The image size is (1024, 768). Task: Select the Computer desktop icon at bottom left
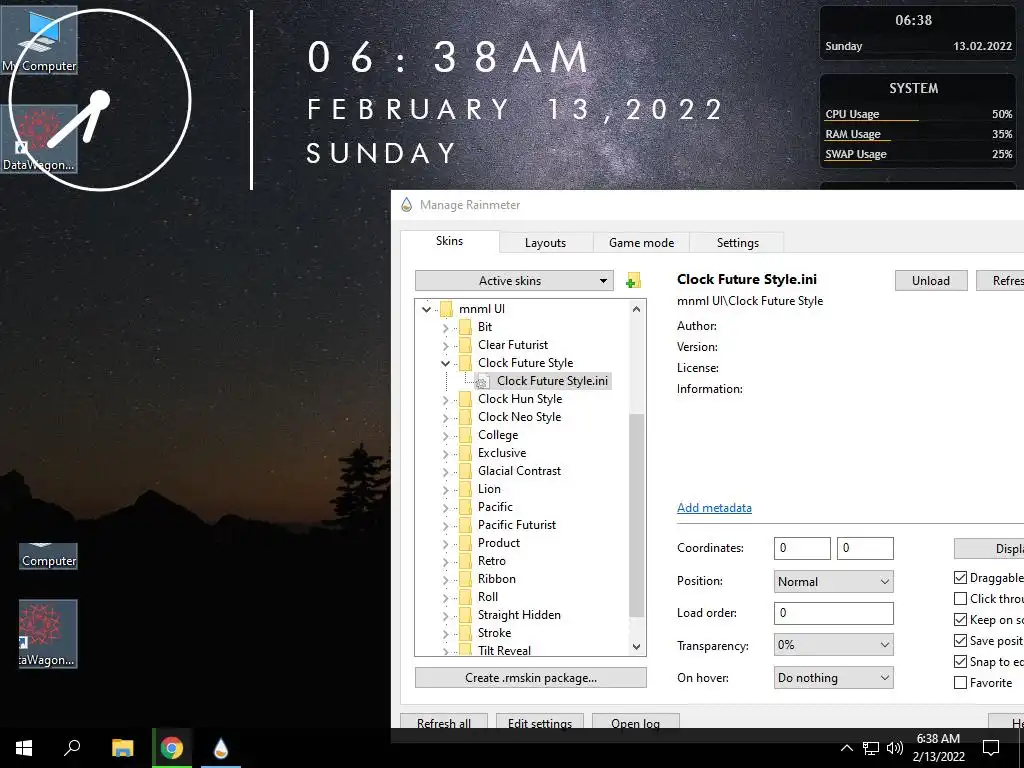pos(48,556)
